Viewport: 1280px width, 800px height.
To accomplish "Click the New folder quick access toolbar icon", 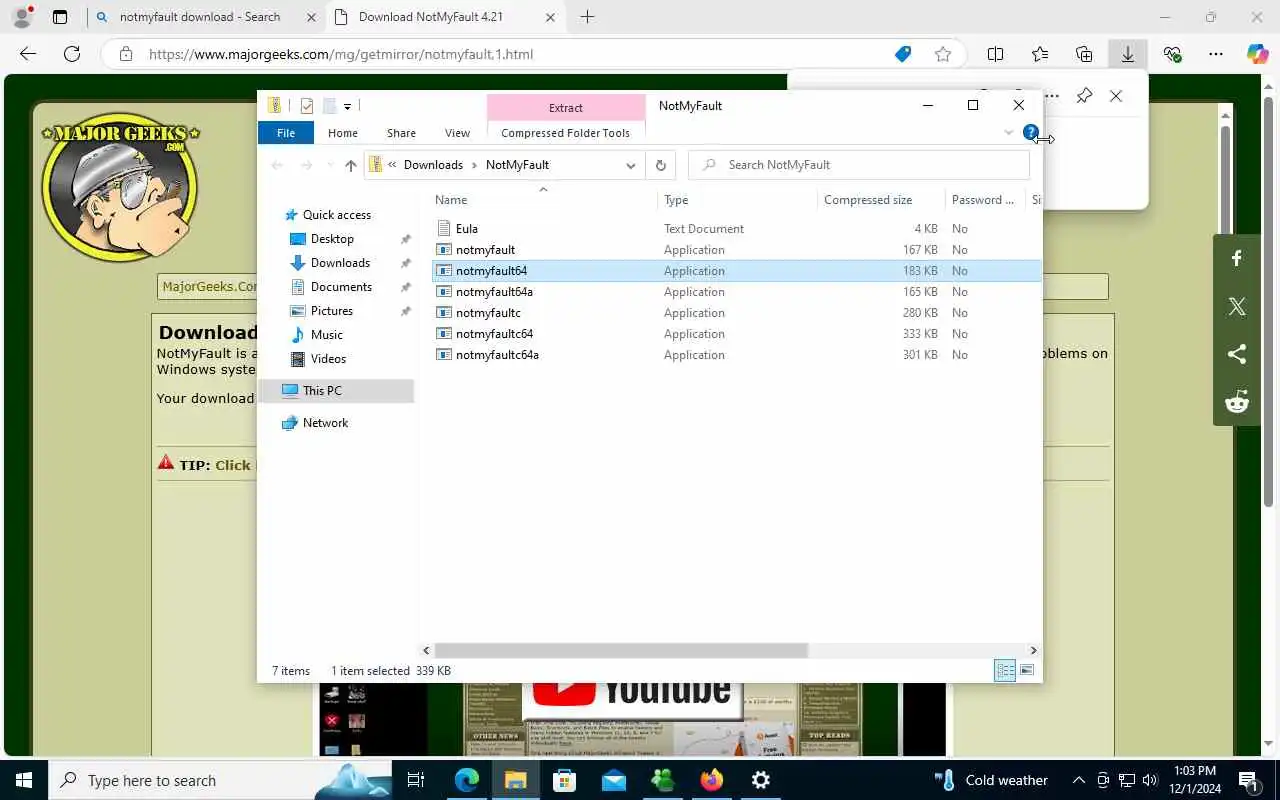I will tap(328, 106).
